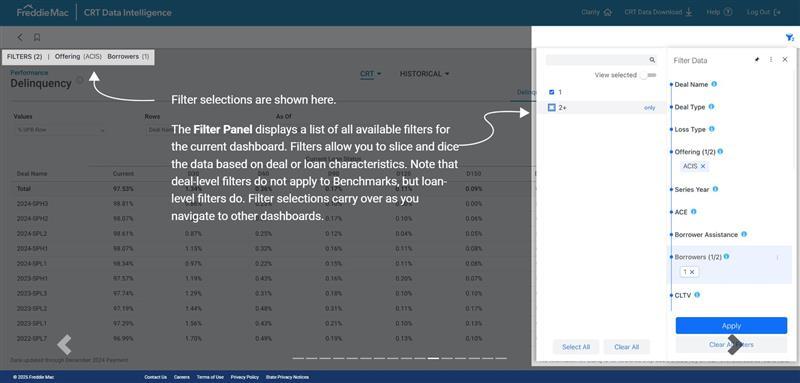The width and height of the screenshot is (800, 383).
Task: Go back with the left arrow icon
Action: 20,37
